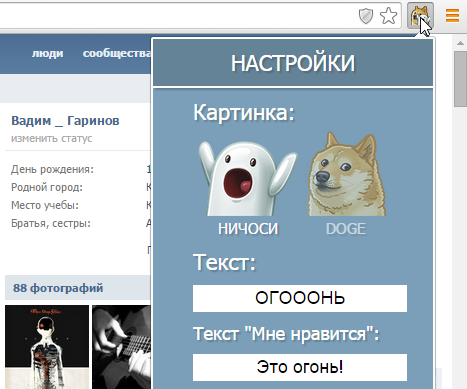467x389 pixels.
Task: Click the Картинка: section label
Action: [x=244, y=113]
